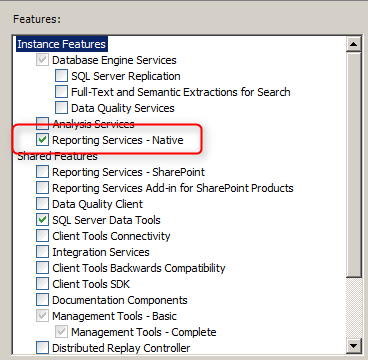Enable the Distributed Replay Controller checkbox
The width and height of the screenshot is (368, 360).
42,348
